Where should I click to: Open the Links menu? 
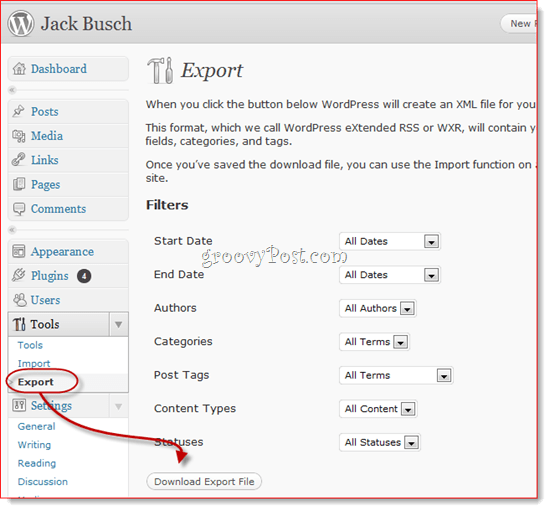pyautogui.click(x=68, y=160)
